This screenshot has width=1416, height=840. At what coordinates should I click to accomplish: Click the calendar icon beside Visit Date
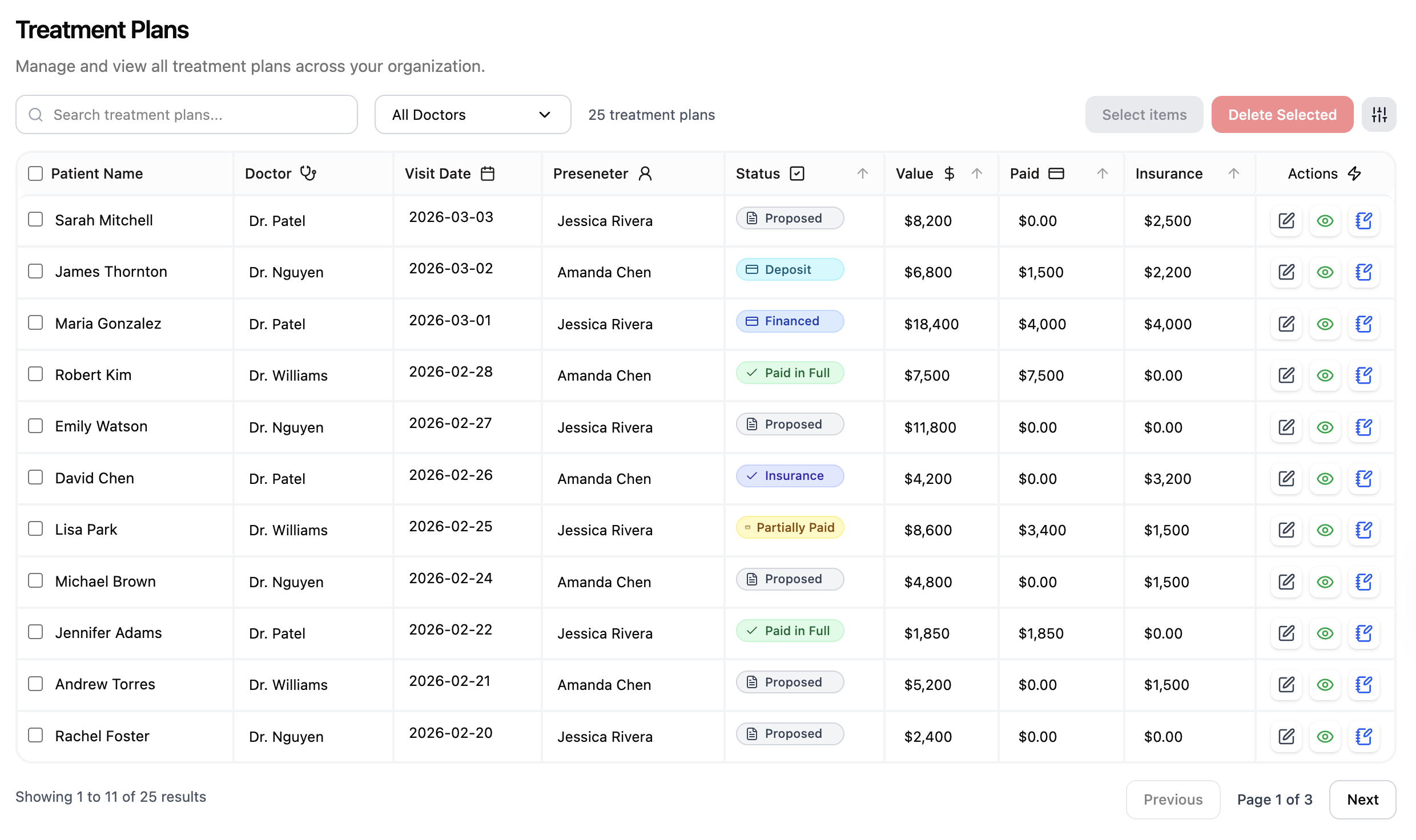coord(487,173)
